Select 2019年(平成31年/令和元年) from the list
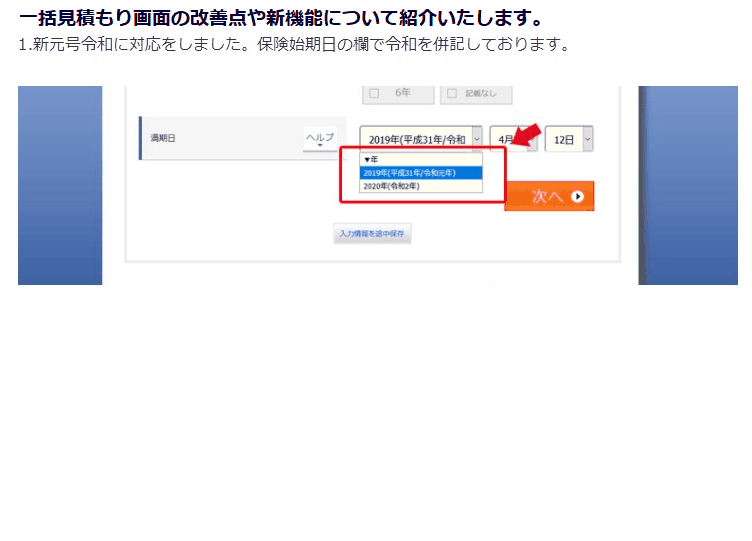The image size is (752, 541). [421, 173]
